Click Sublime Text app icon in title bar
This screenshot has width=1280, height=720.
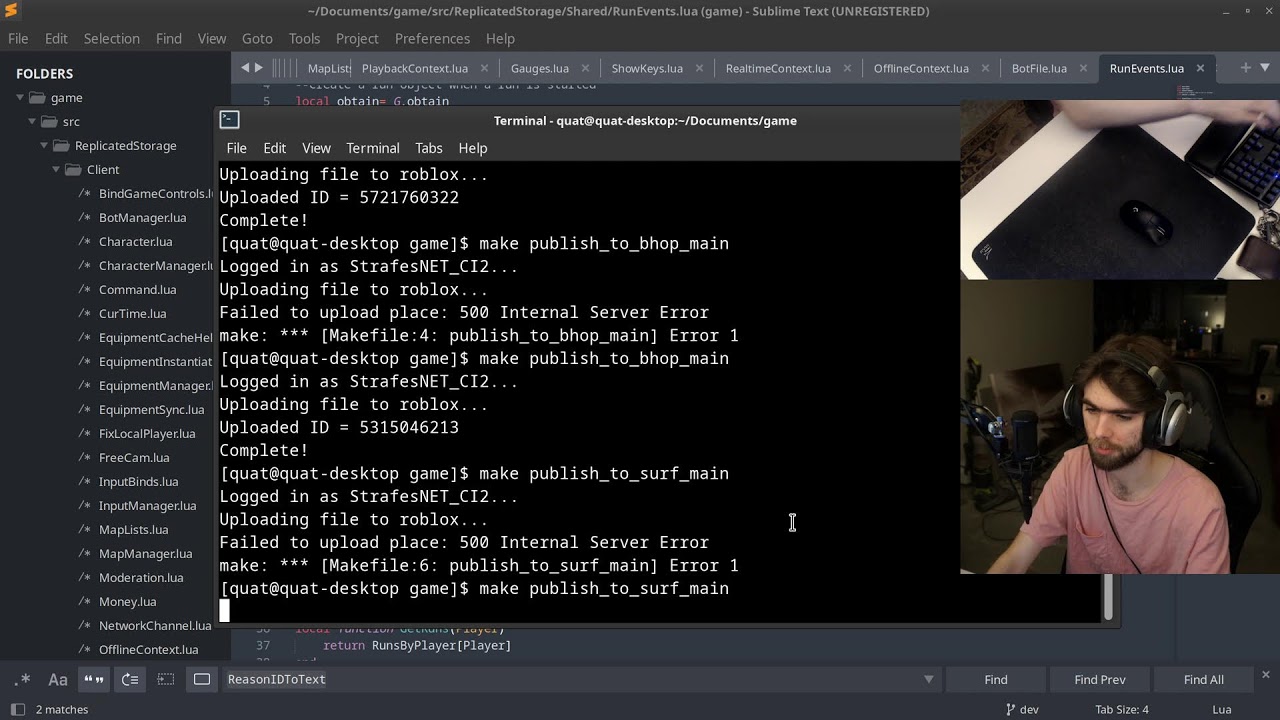point(11,11)
